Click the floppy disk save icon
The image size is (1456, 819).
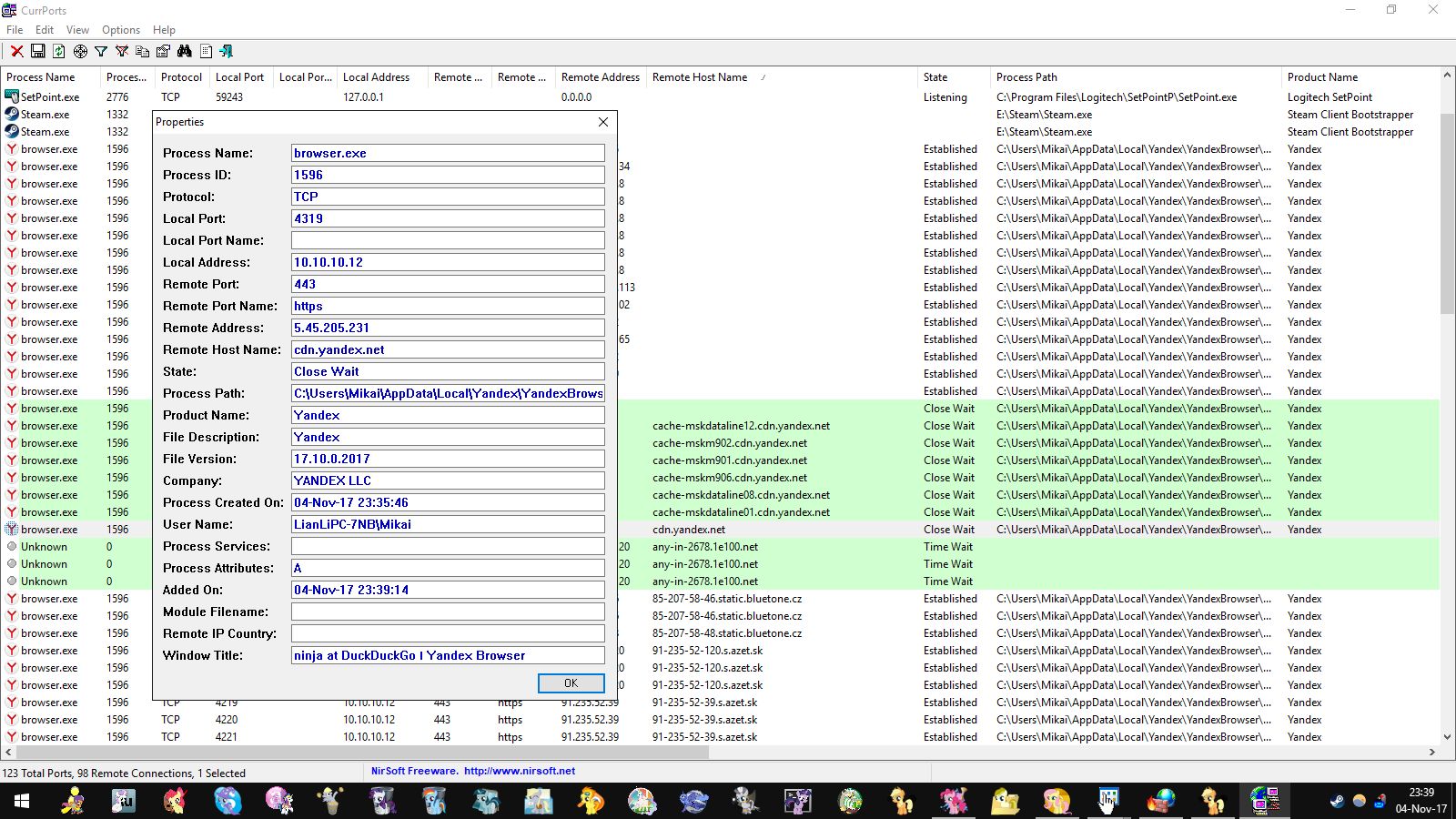click(x=38, y=52)
